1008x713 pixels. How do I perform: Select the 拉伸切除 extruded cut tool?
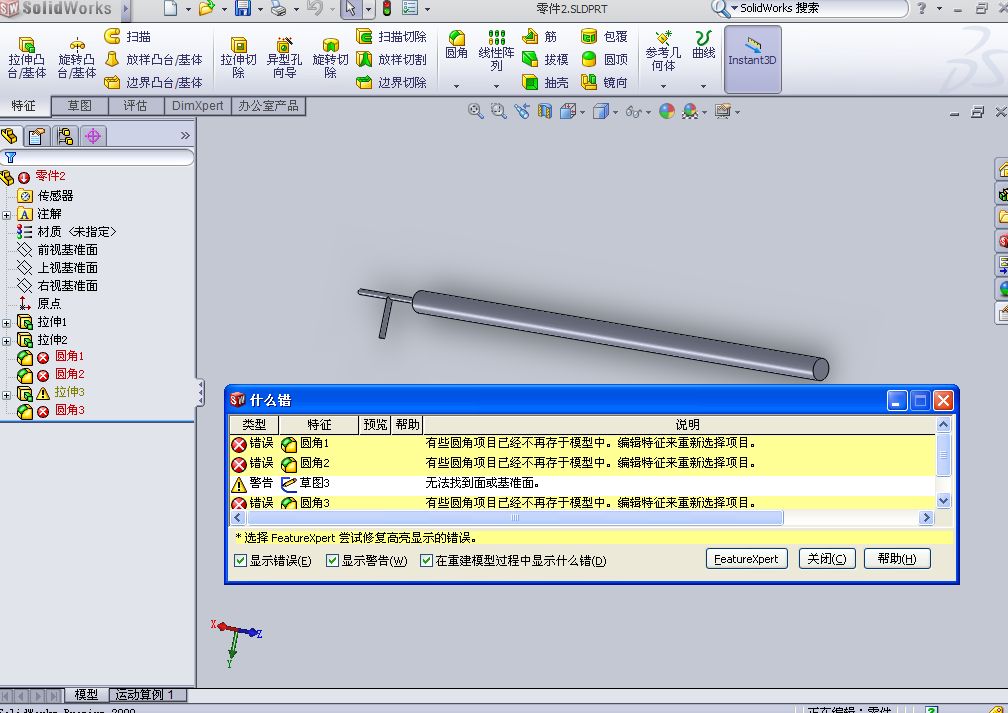(x=238, y=58)
